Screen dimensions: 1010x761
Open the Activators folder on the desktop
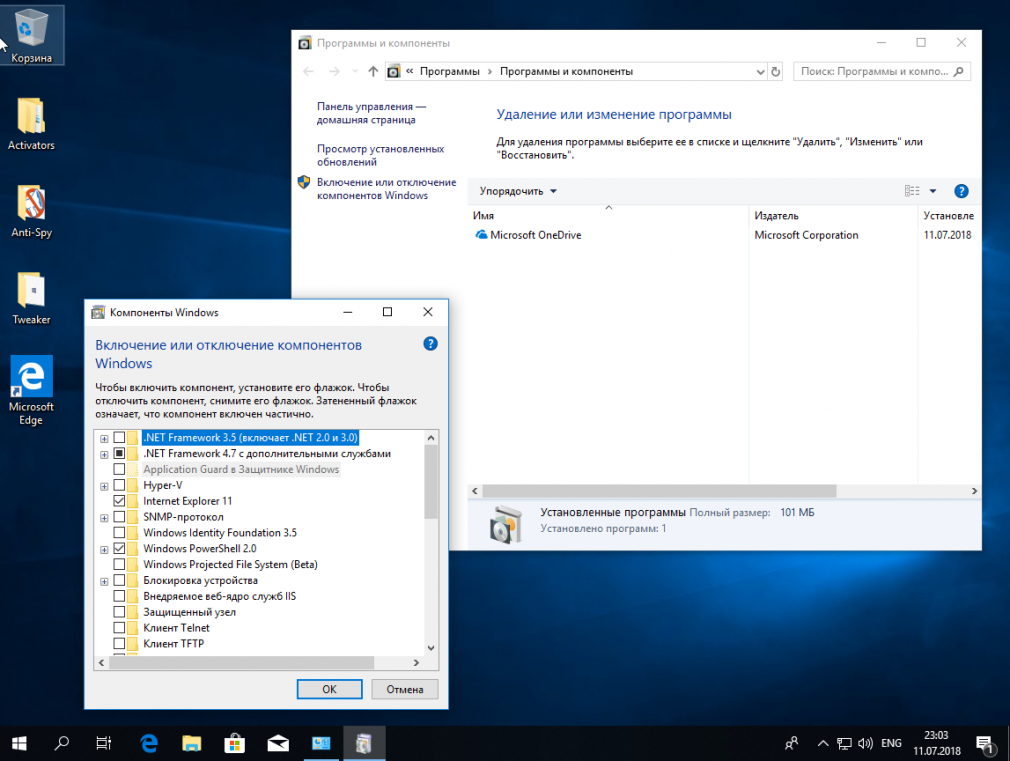pyautogui.click(x=31, y=124)
